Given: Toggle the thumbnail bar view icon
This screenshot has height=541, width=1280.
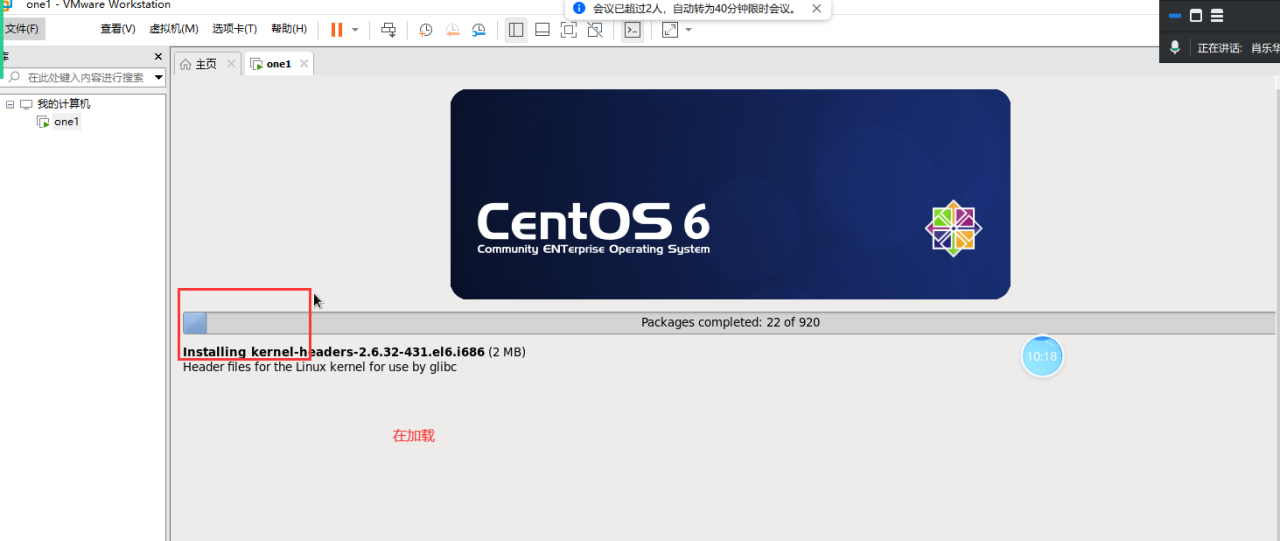Looking at the screenshot, I should pyautogui.click(x=542, y=30).
